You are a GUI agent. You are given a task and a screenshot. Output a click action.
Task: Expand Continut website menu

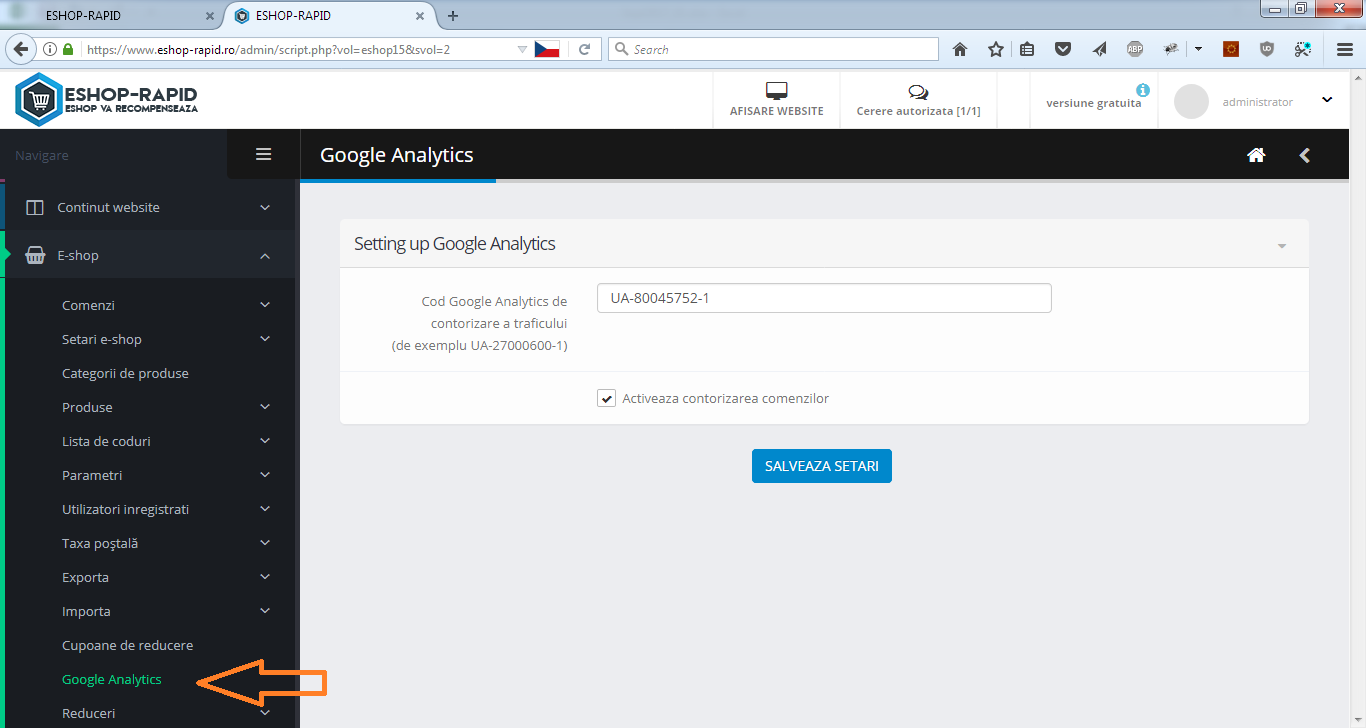click(265, 208)
